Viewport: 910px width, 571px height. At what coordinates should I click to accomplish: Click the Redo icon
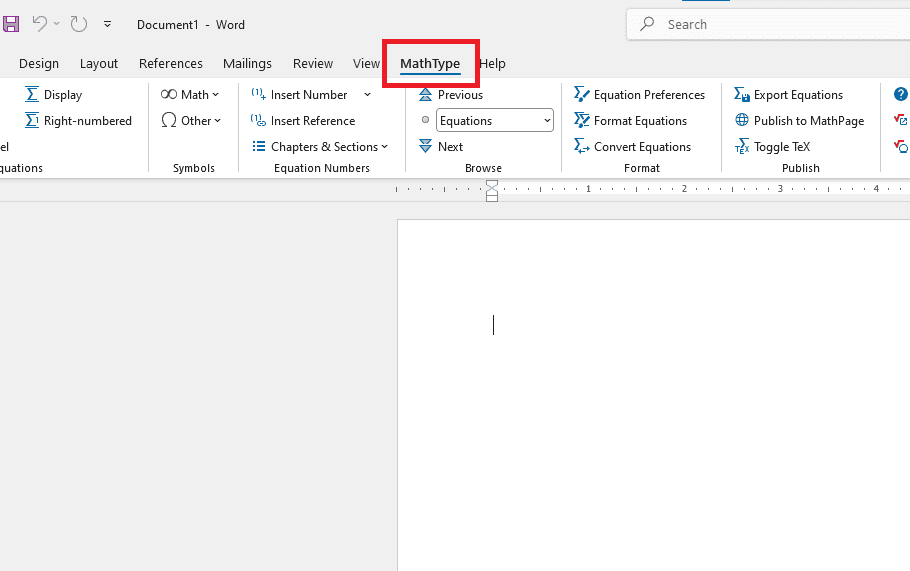[78, 24]
